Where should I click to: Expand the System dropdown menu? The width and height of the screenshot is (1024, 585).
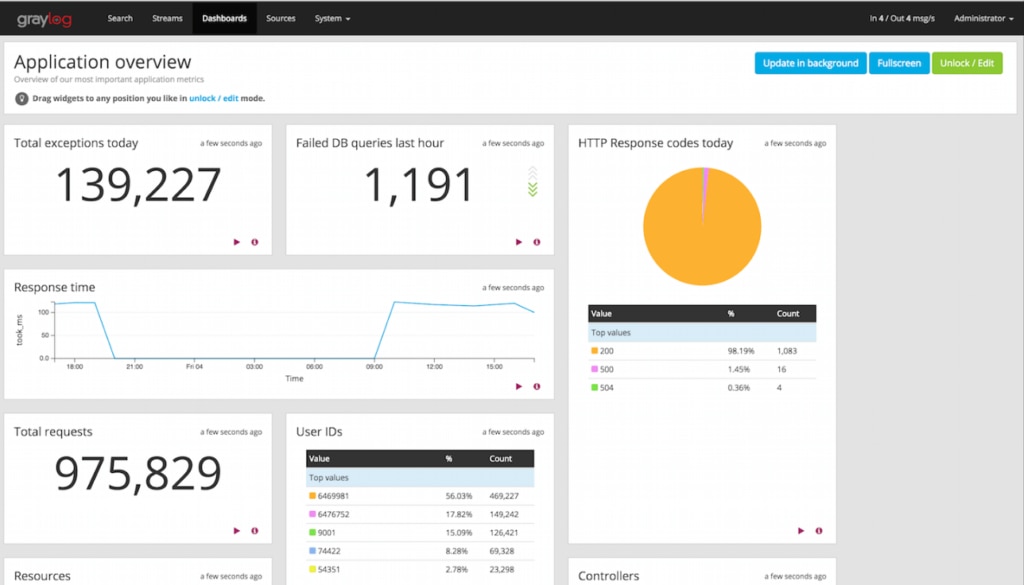tap(332, 18)
